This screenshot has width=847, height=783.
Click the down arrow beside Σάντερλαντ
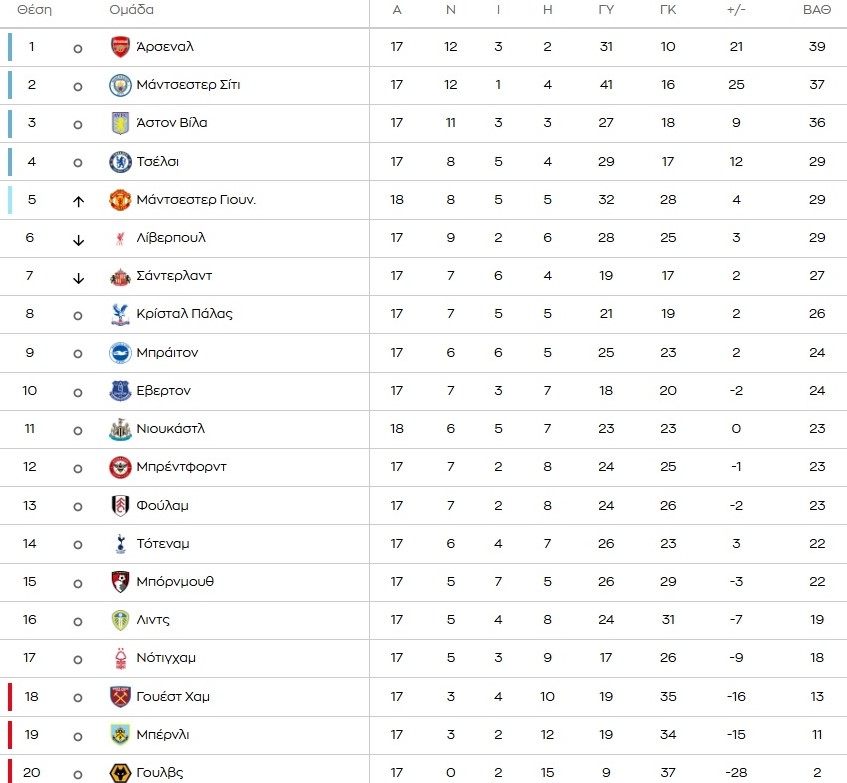[x=78, y=277]
